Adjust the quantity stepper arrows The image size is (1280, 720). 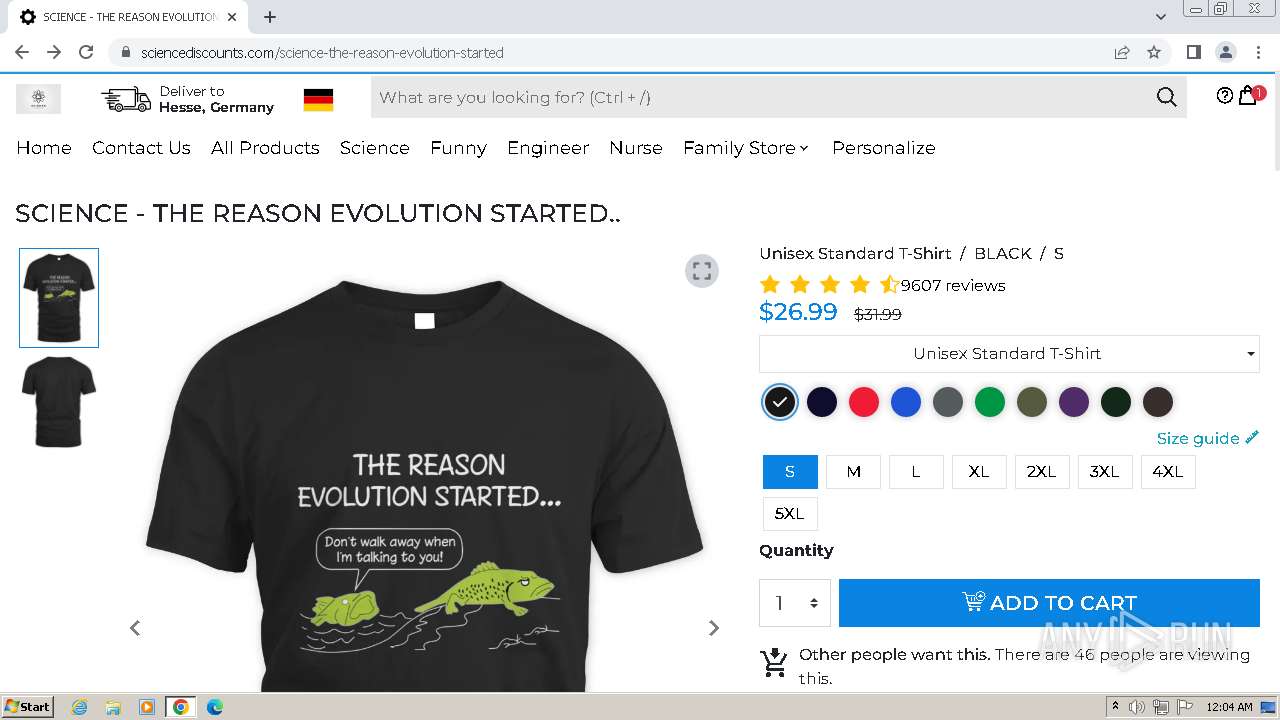814,603
